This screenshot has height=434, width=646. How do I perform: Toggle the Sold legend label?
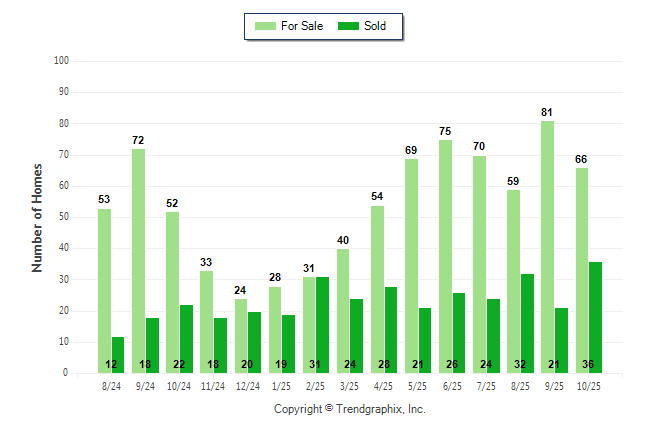[x=375, y=26]
